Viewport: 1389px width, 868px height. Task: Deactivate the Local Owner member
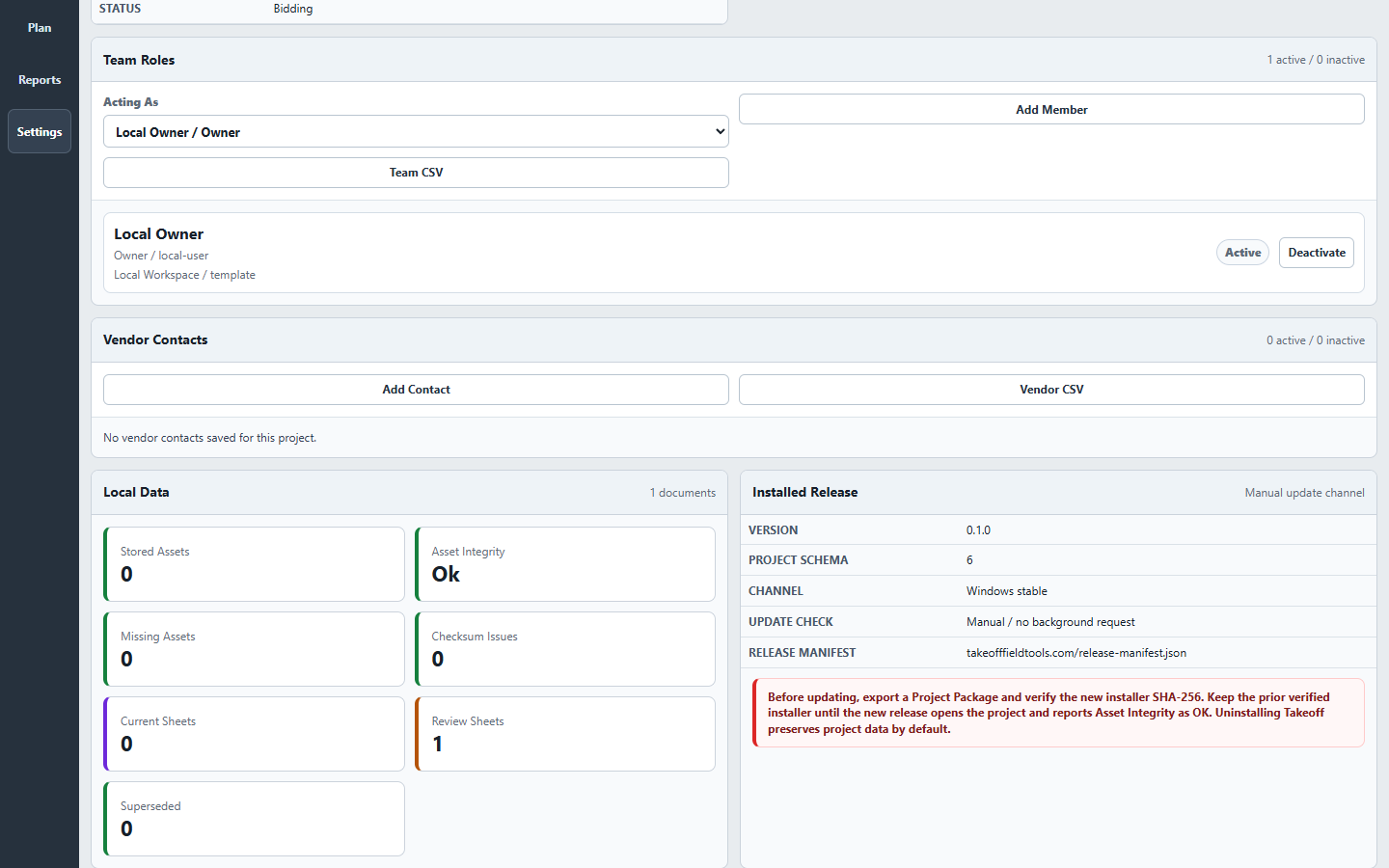[x=1317, y=253]
